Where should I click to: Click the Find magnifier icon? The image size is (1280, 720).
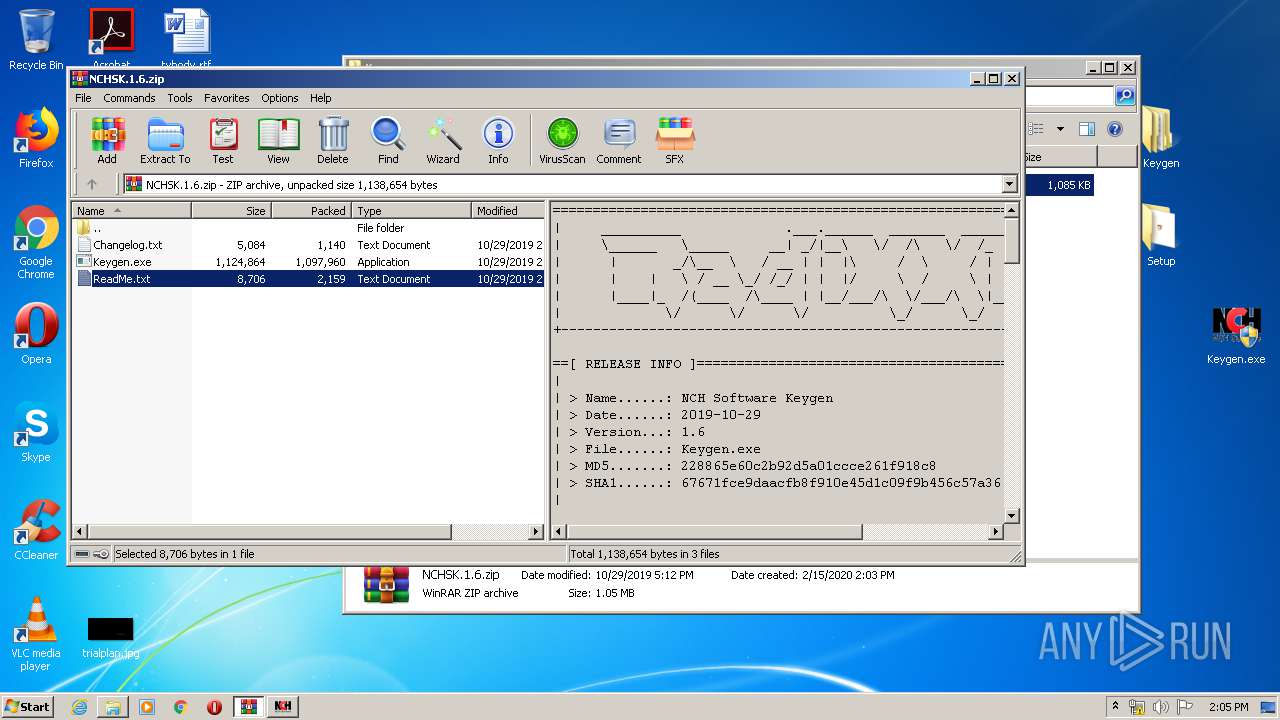pyautogui.click(x=388, y=141)
